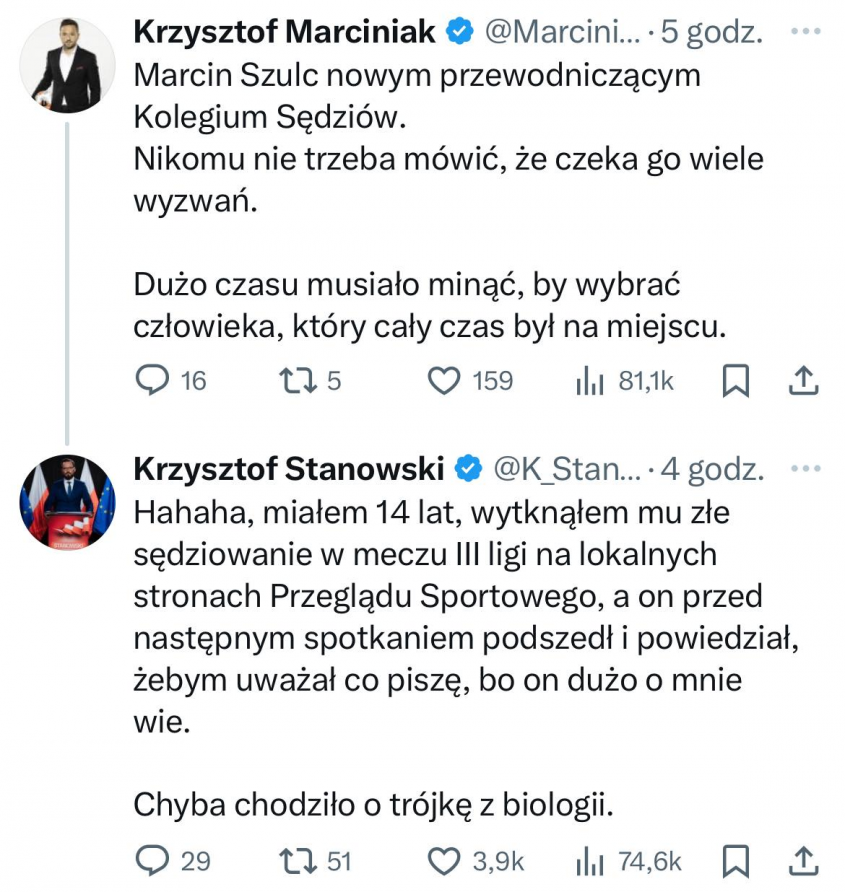Bookmark Krzysztof Marciniak's tweet

pos(735,381)
